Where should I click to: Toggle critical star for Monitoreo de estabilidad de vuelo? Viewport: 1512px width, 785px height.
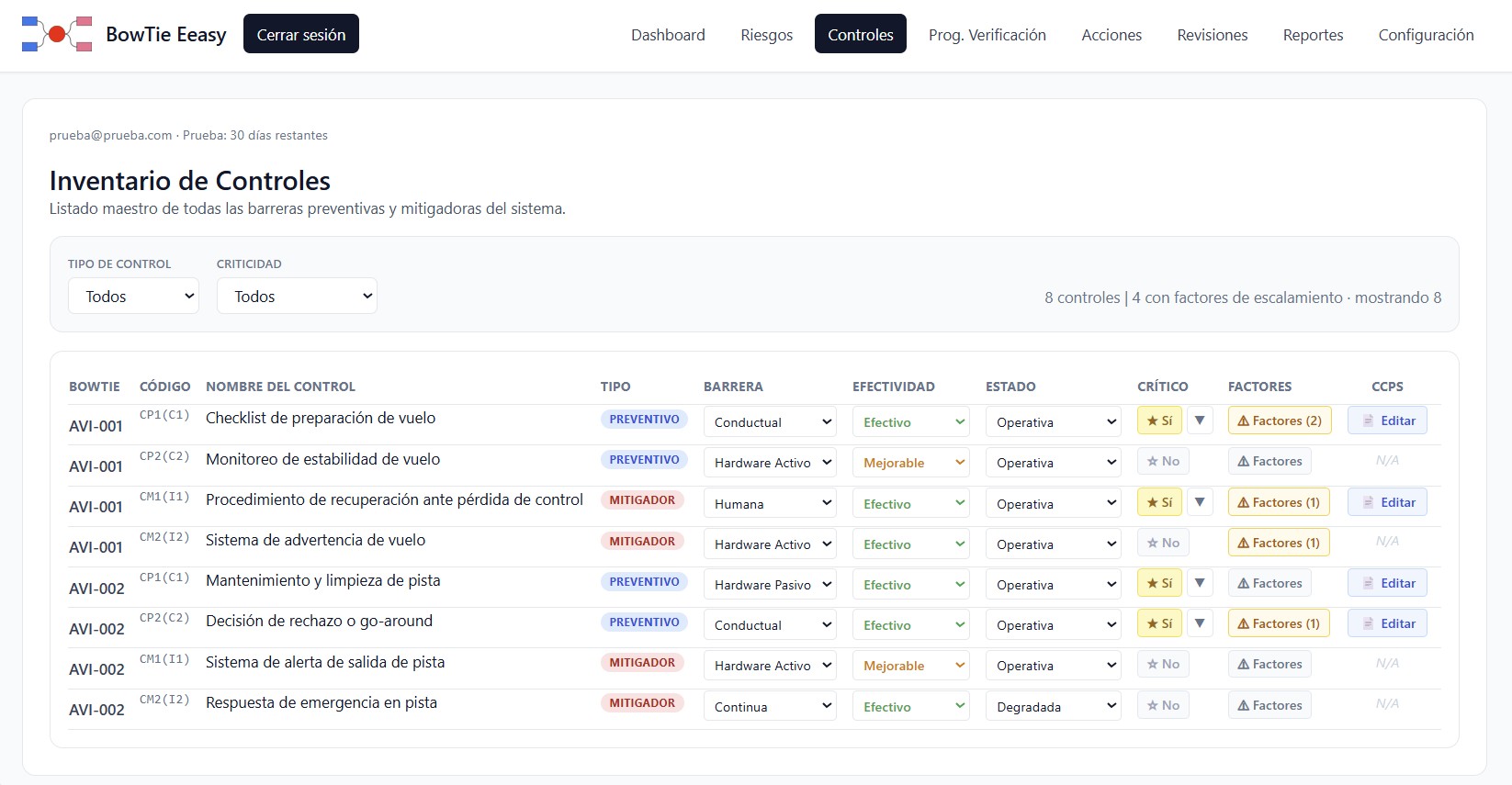tap(1163, 461)
